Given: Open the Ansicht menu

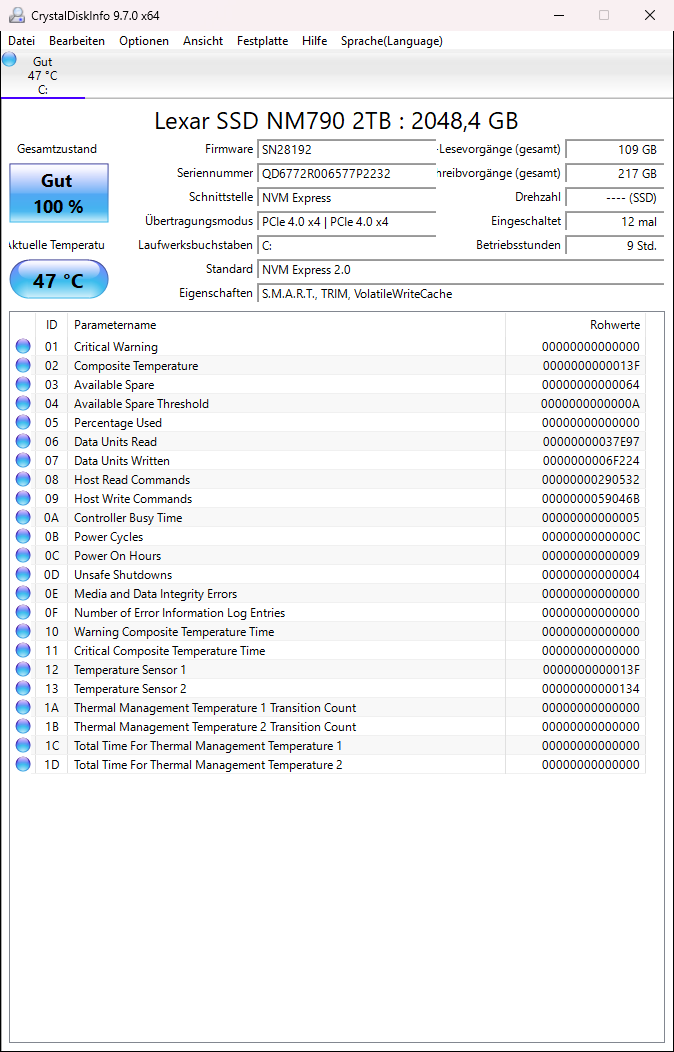Looking at the screenshot, I should click(203, 41).
